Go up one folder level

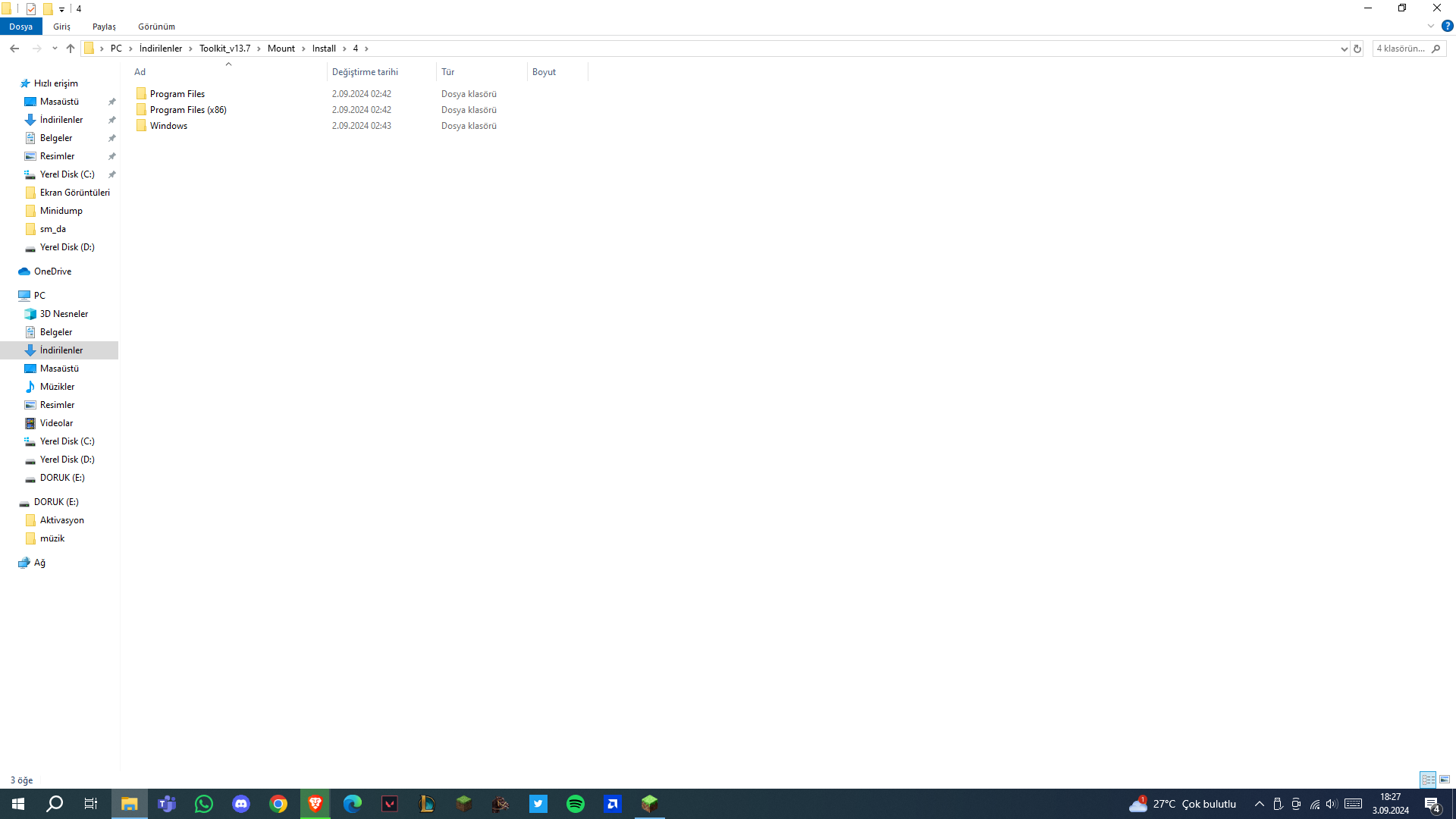[x=71, y=49]
